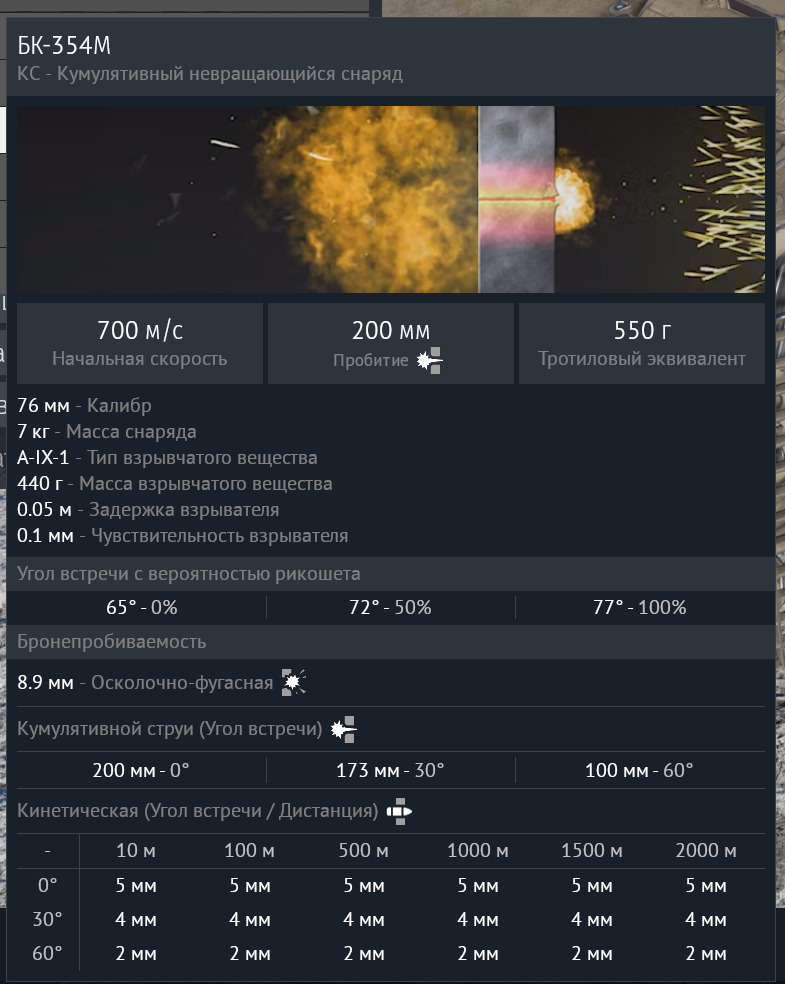Click the 100 мм - 60° cumulative value
Screen dimensions: 785x984
point(640,771)
